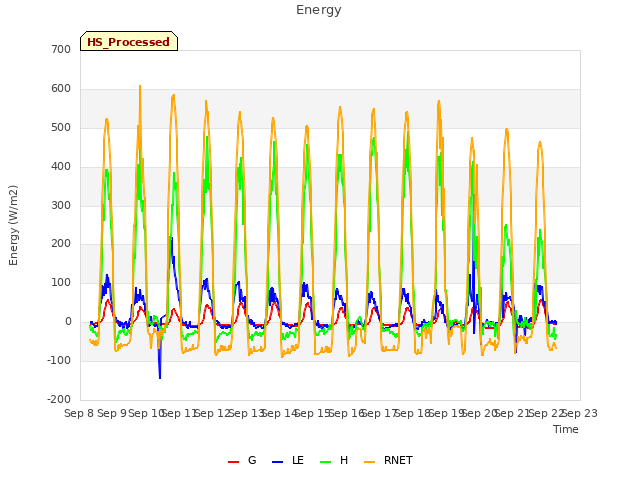Select the G legend label
This screenshot has height=480, width=640.
252,460
